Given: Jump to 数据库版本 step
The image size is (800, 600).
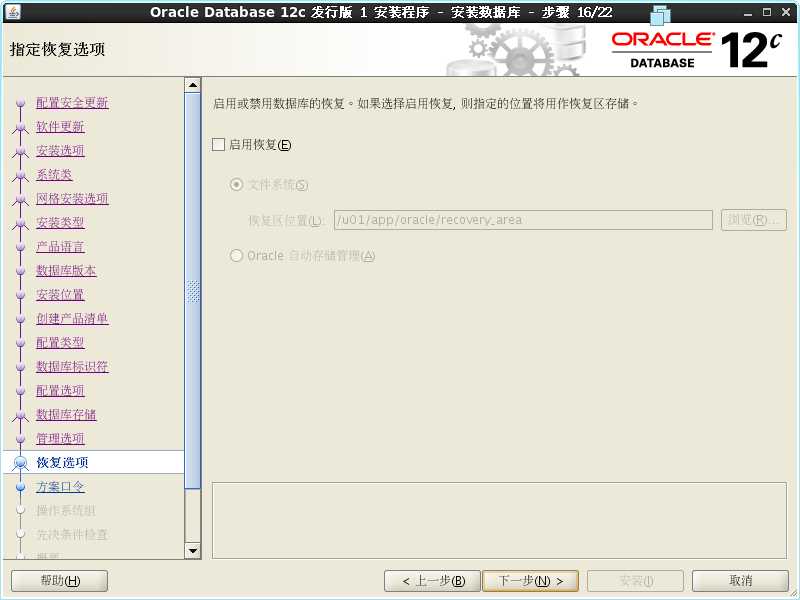Looking at the screenshot, I should click(66, 270).
